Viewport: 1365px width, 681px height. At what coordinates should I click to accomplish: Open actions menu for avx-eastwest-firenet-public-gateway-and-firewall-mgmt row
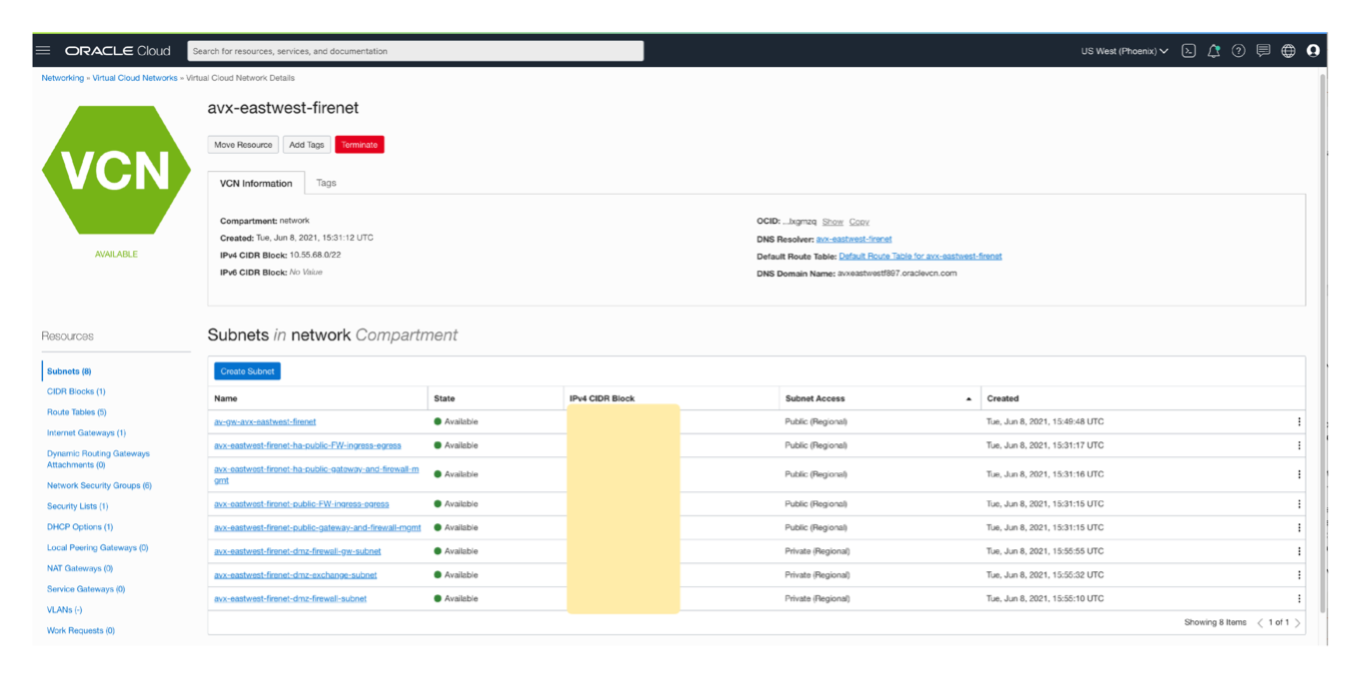tap(1299, 528)
